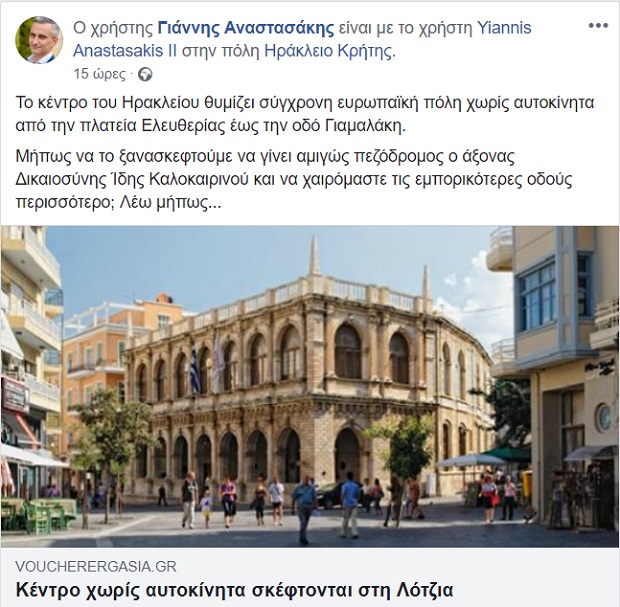Open the poster's round profile picture
Viewport: 620px width, 607px height.
(39, 40)
